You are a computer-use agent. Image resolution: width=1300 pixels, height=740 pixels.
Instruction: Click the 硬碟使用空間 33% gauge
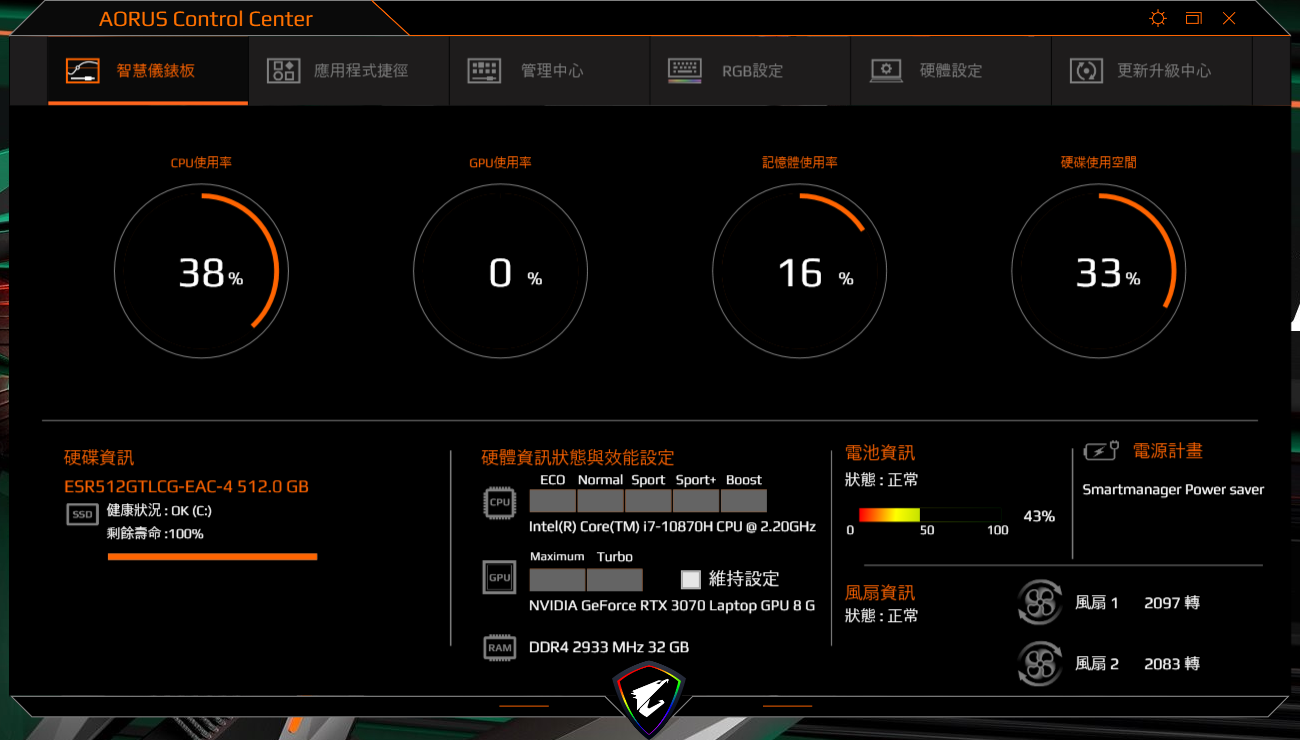[1098, 271]
